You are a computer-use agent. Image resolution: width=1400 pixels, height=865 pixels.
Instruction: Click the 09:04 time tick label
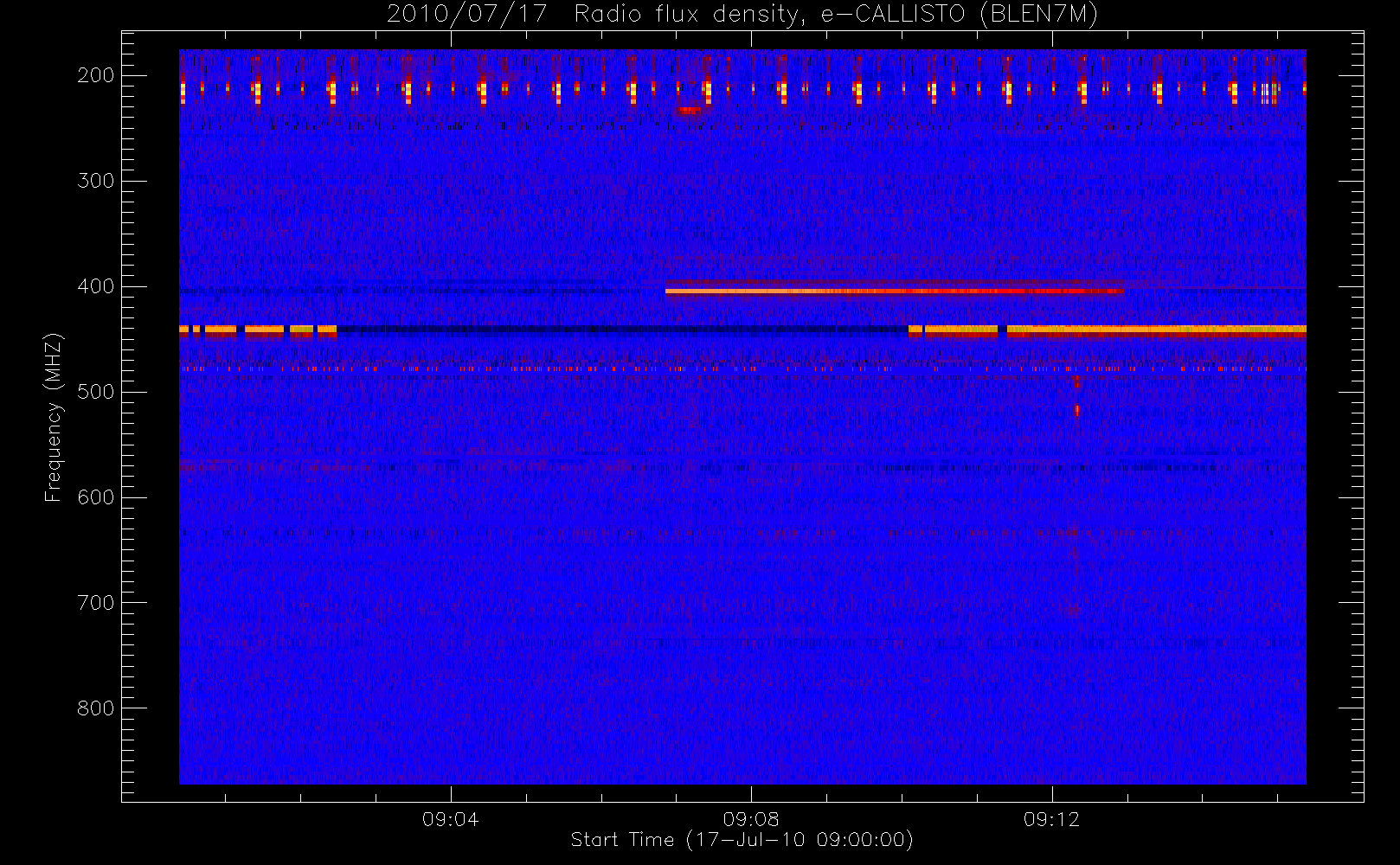coord(450,819)
